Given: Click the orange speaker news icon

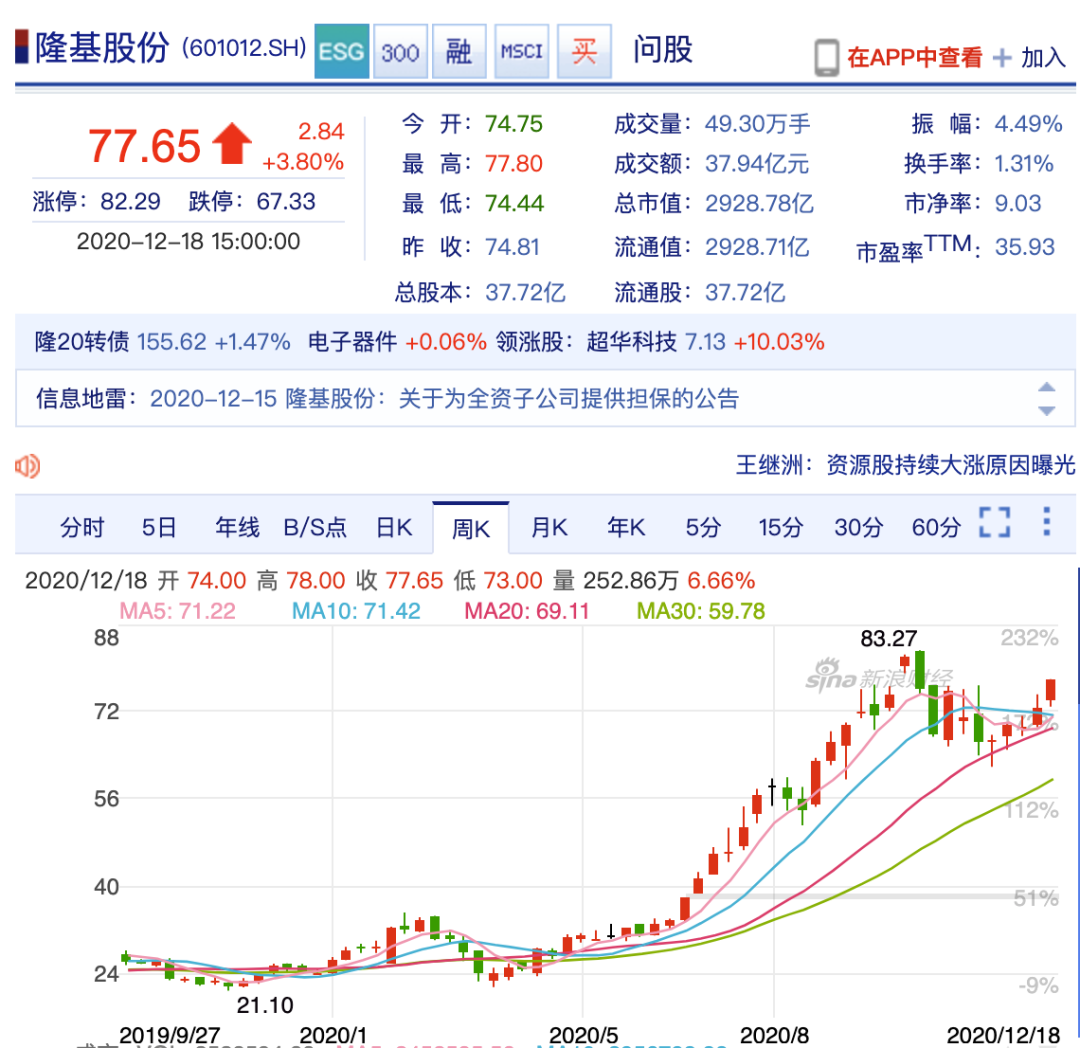Looking at the screenshot, I should point(28,466).
